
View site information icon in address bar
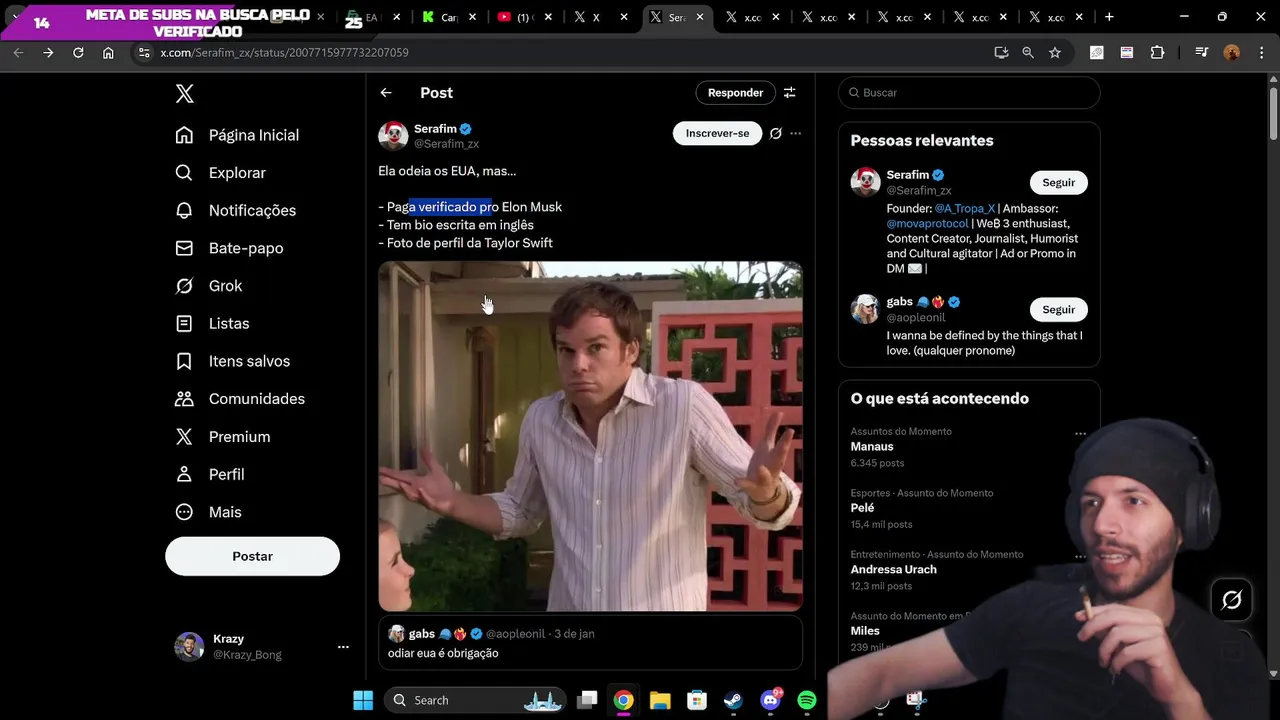coord(143,52)
